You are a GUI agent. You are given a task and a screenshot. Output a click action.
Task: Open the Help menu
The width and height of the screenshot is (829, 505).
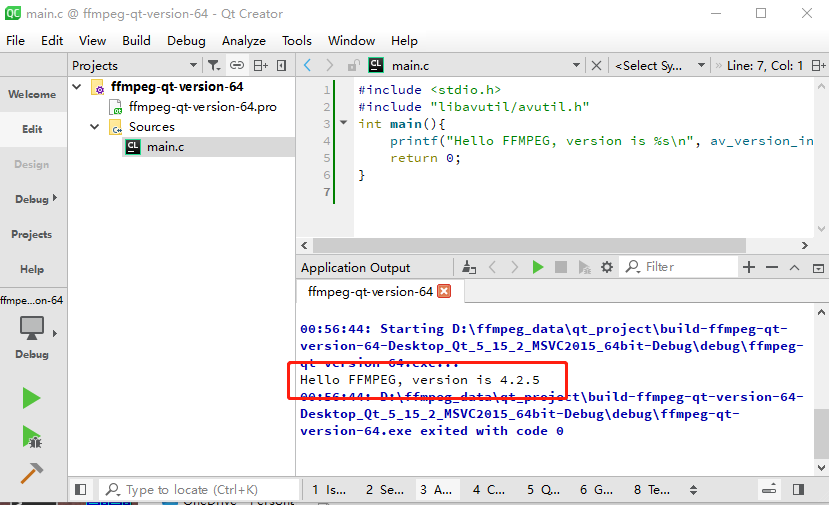coord(404,41)
